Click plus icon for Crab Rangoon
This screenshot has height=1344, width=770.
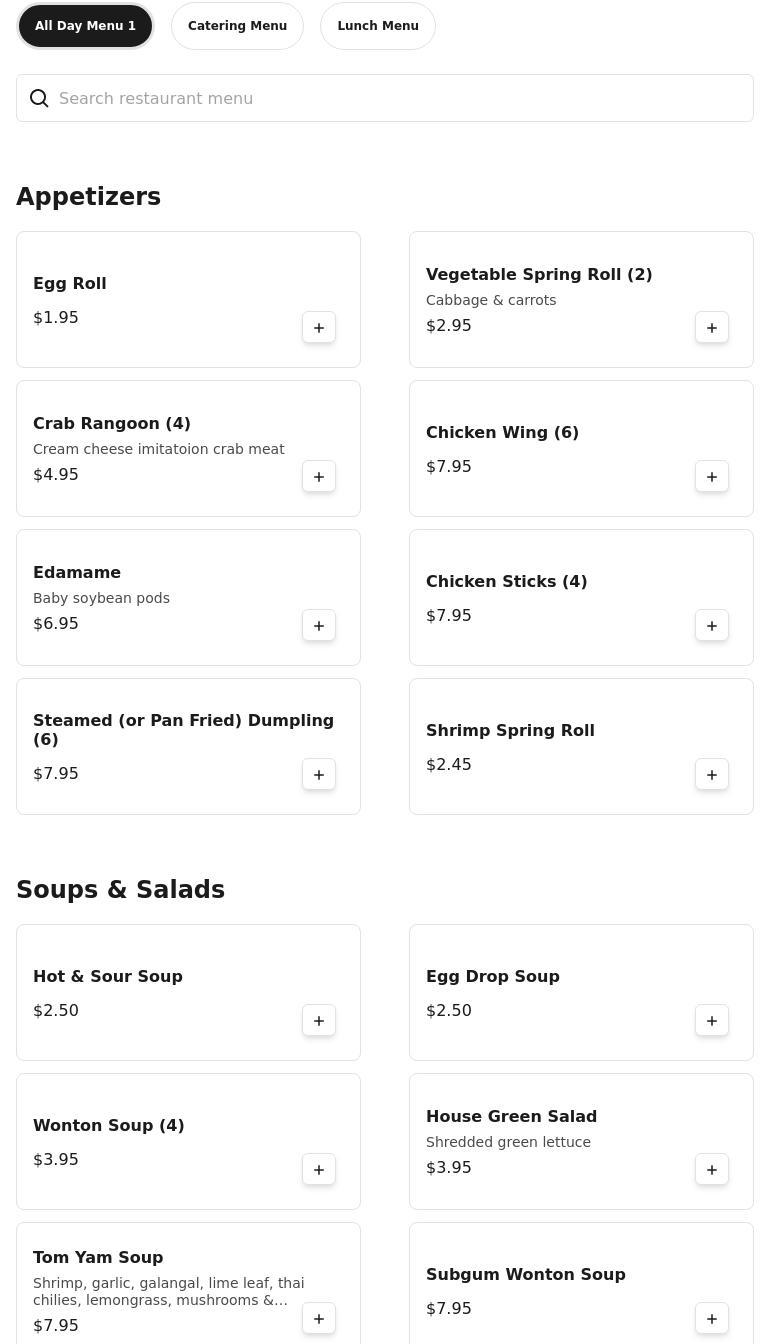coord(319,476)
